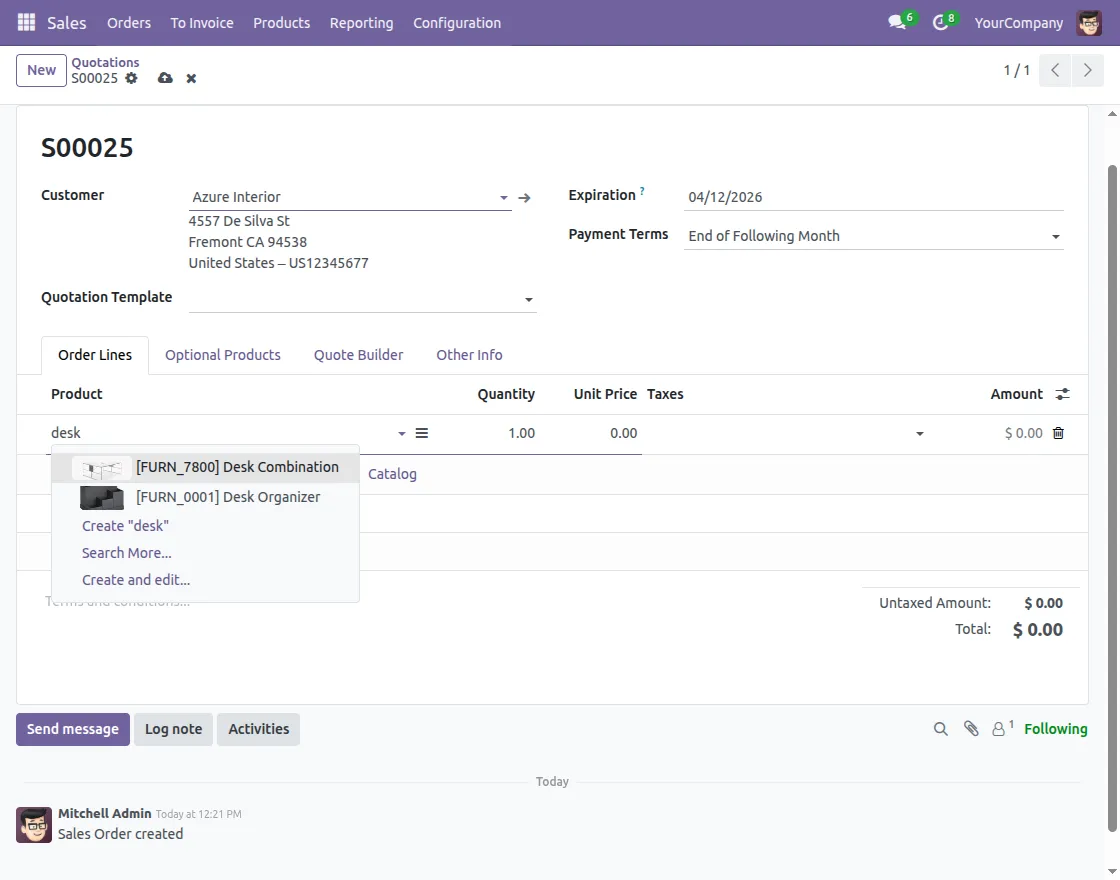1120x880 pixels.
Task: Unfollow by clicking Following toggle
Action: (1055, 729)
